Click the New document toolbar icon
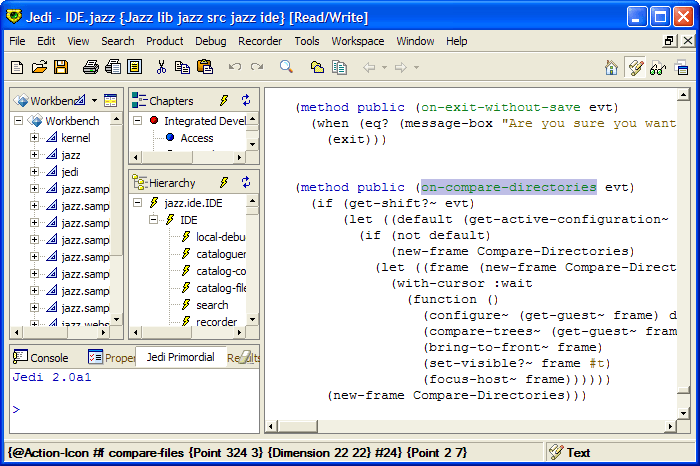The height and width of the screenshot is (466, 700). click(17, 67)
